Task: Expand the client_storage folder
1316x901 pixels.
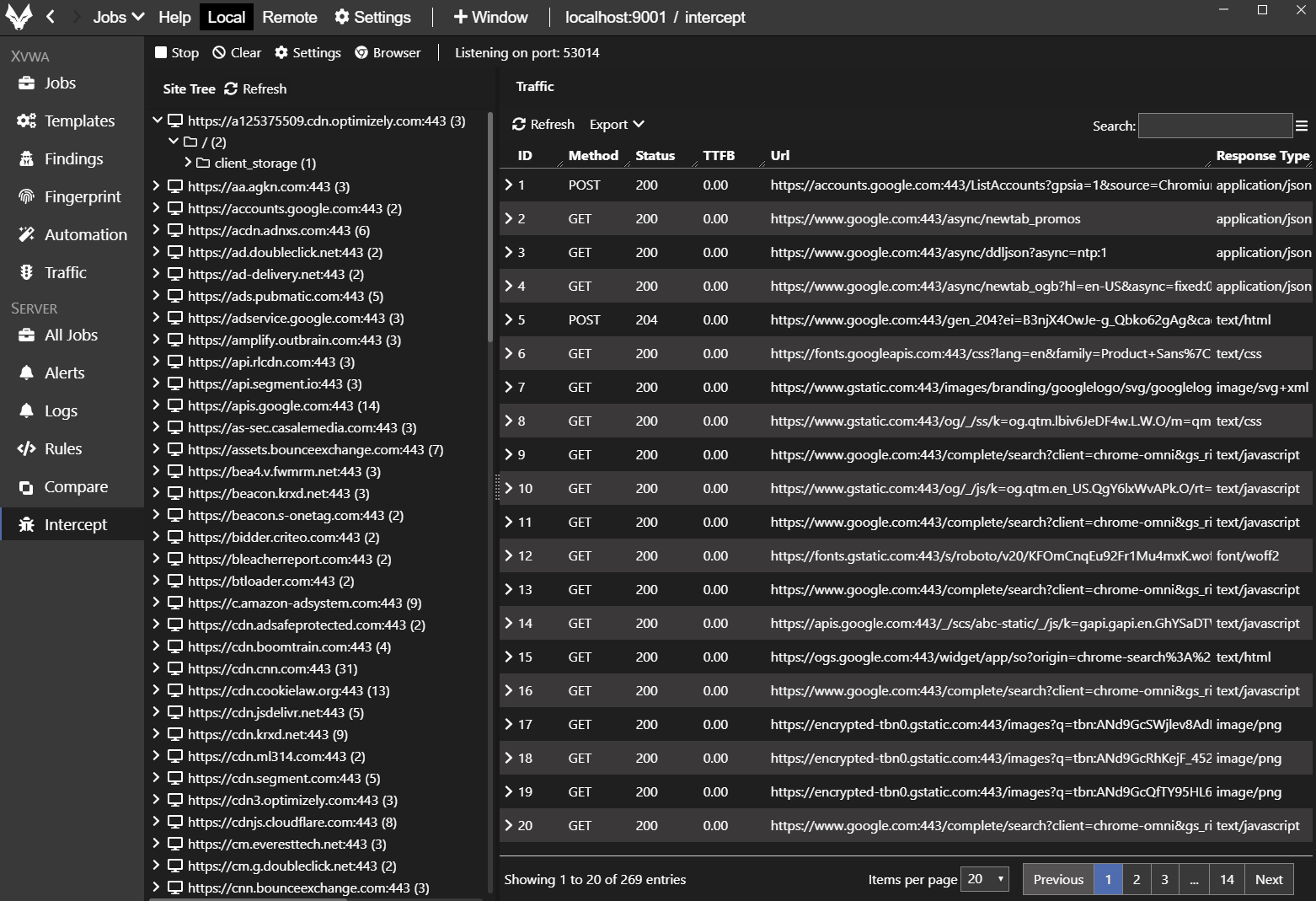Action: click(188, 163)
